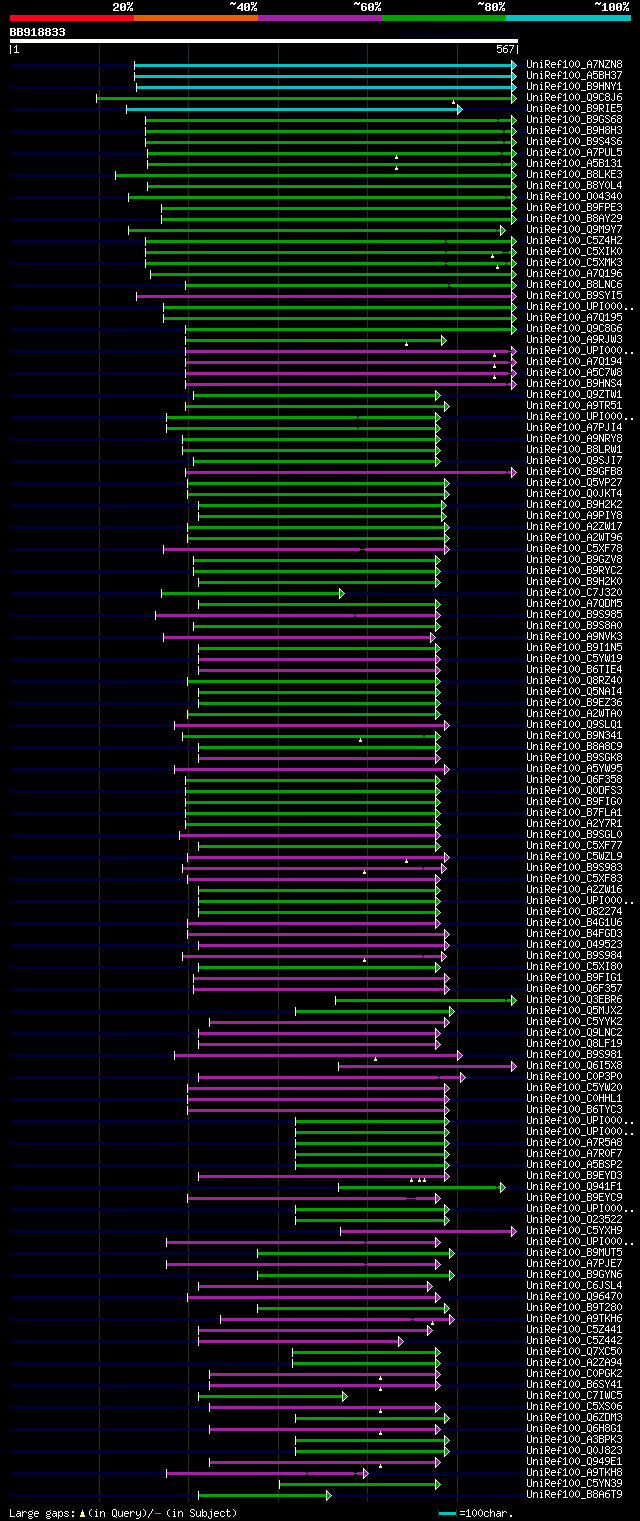This screenshot has height=1521, width=640.
Task: Select the UniRef100_A9TKH8 label
Action: pyautogui.click(x=574, y=1472)
